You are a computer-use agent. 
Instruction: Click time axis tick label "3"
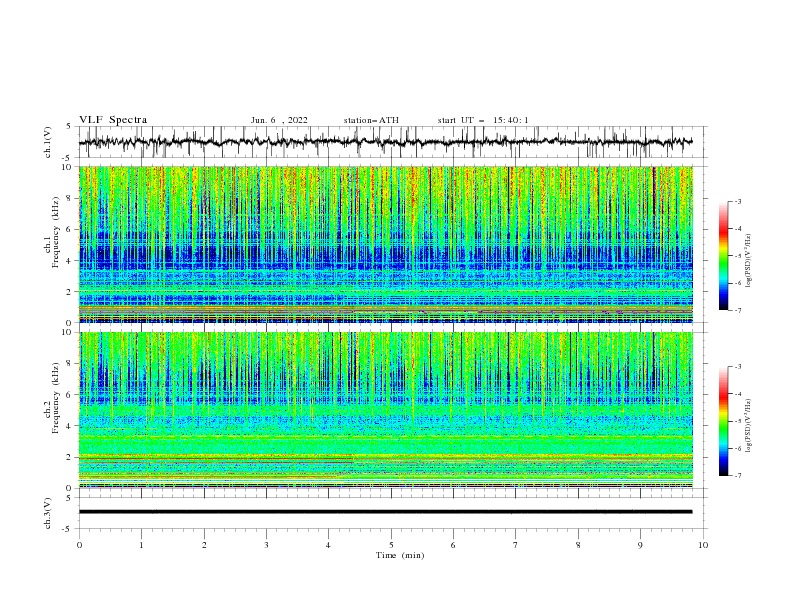[266, 545]
